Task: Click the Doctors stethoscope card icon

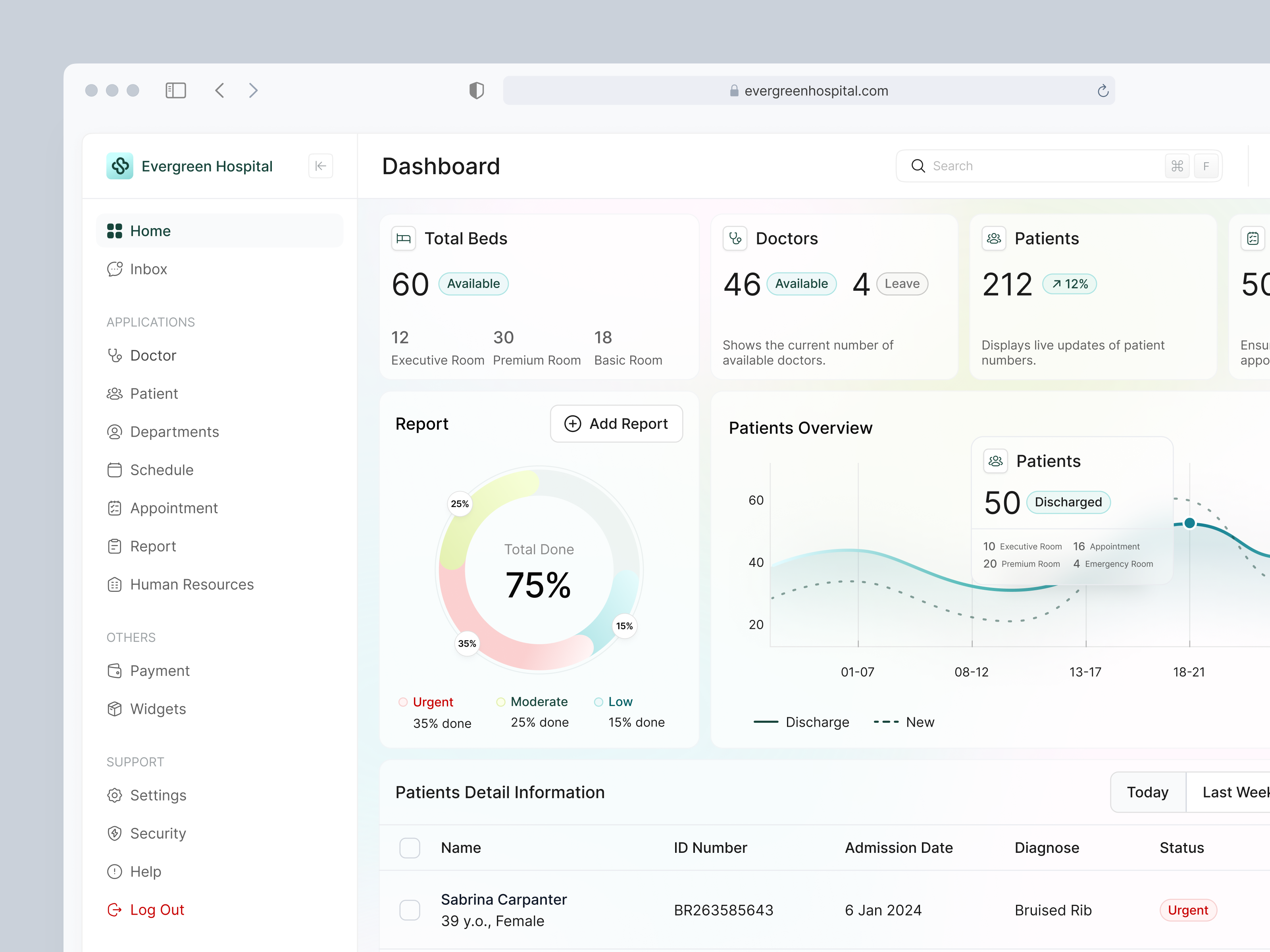Action: coord(734,239)
